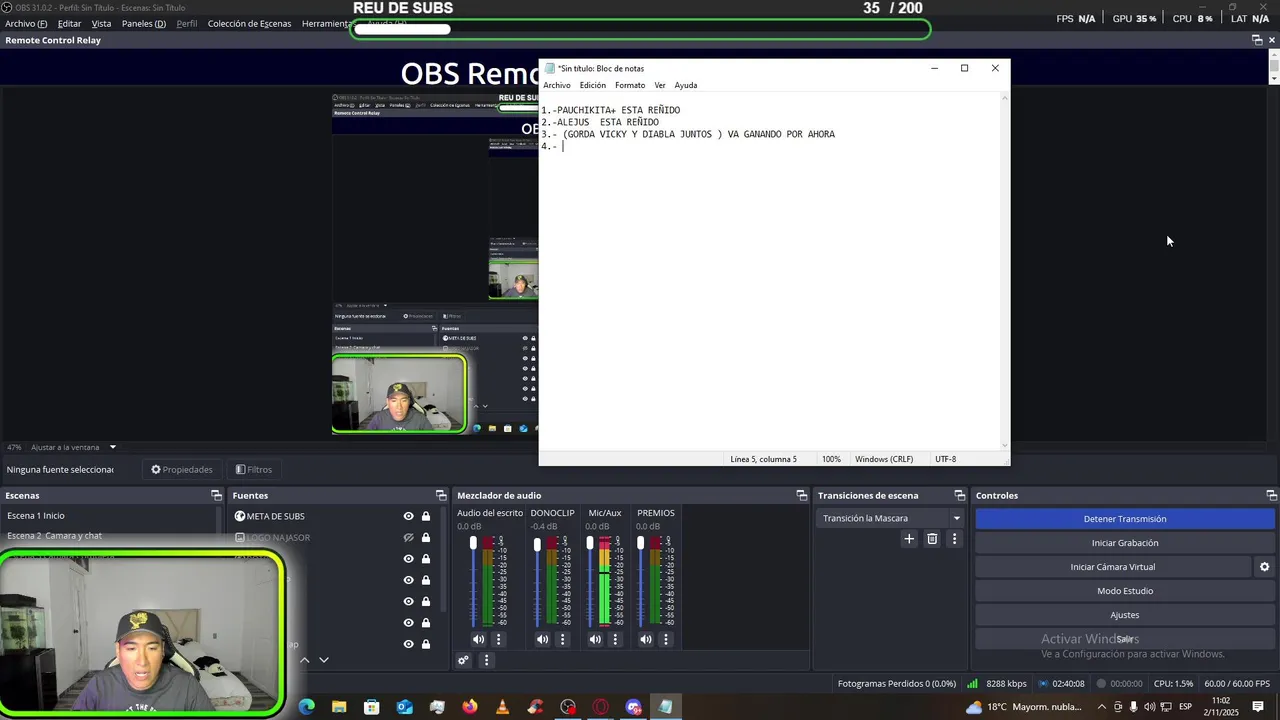The width and height of the screenshot is (1280, 720).
Task: Mute the DONOCLIP audio channel
Action: click(542, 640)
